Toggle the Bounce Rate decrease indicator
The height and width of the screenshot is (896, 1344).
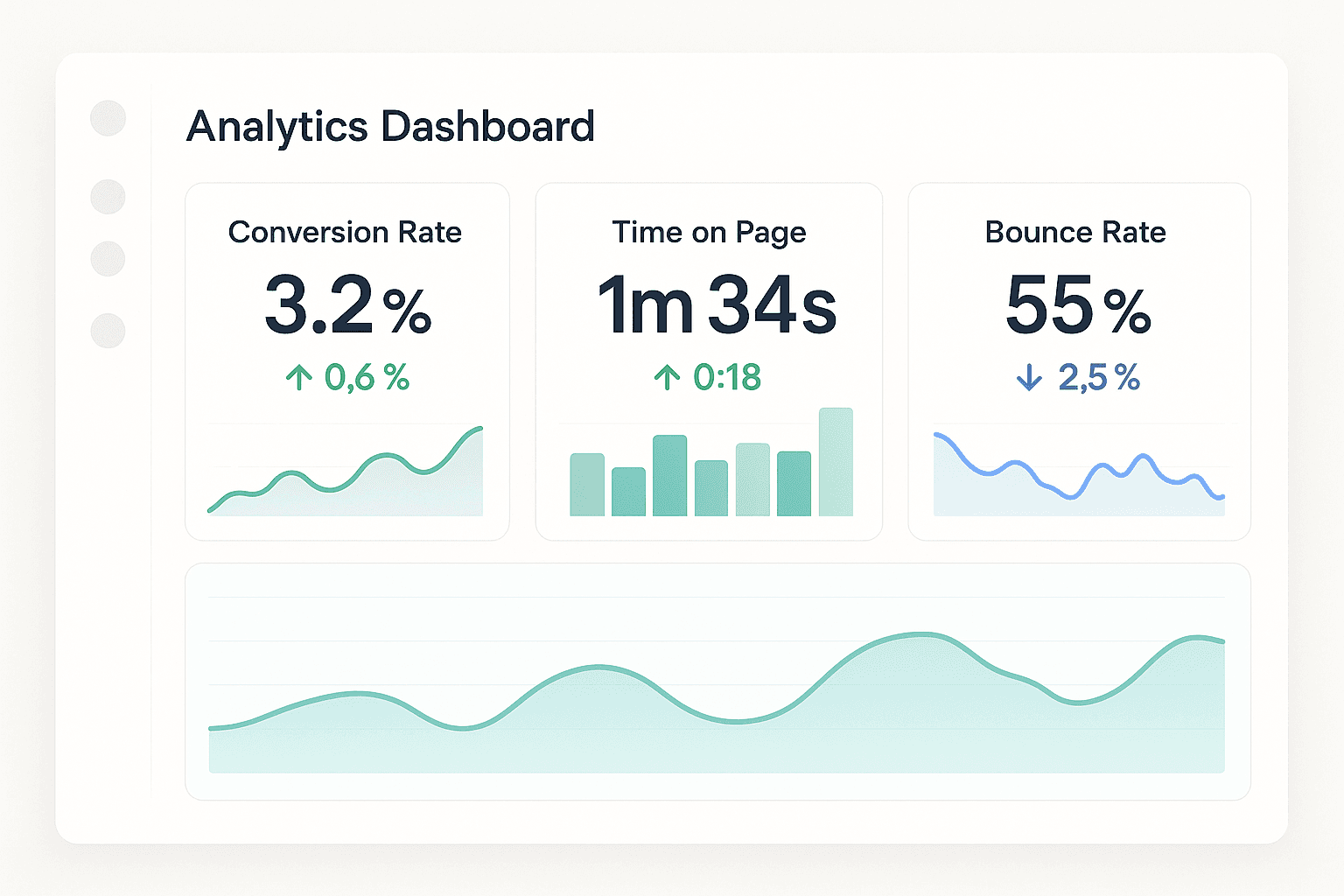coord(1076,379)
